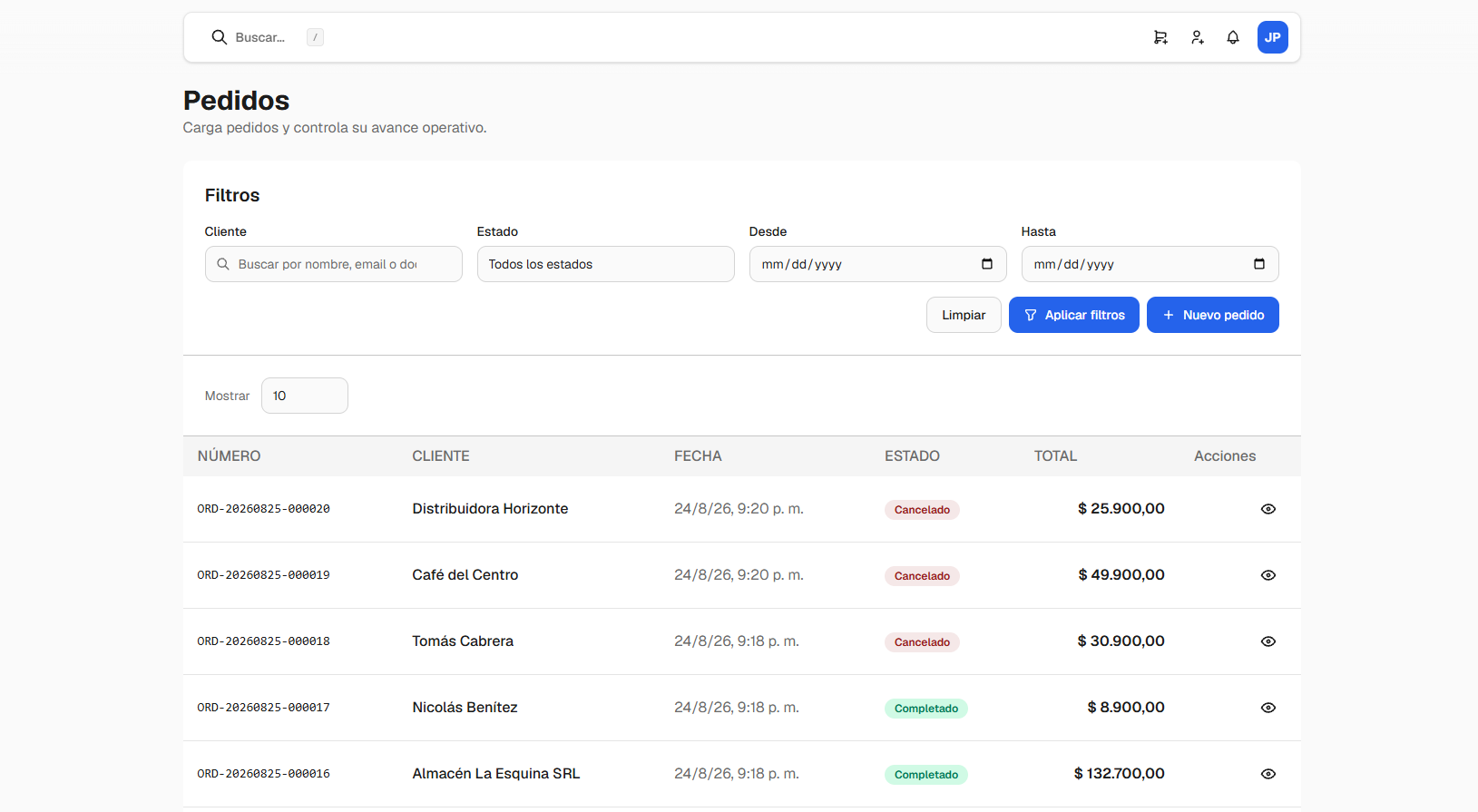Click Cancelado badge for Tomás Cabrera
Screen dimensions: 1478x812
922,642
